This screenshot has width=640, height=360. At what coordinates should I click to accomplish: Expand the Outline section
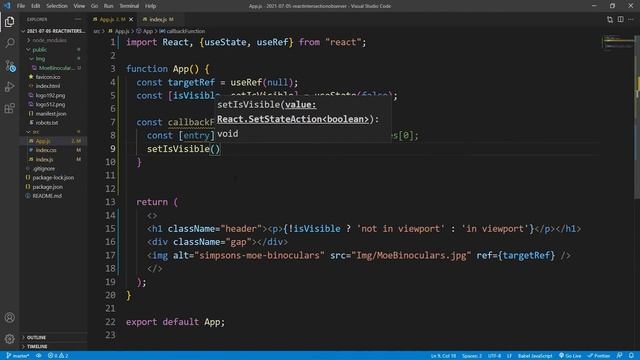click(53, 338)
